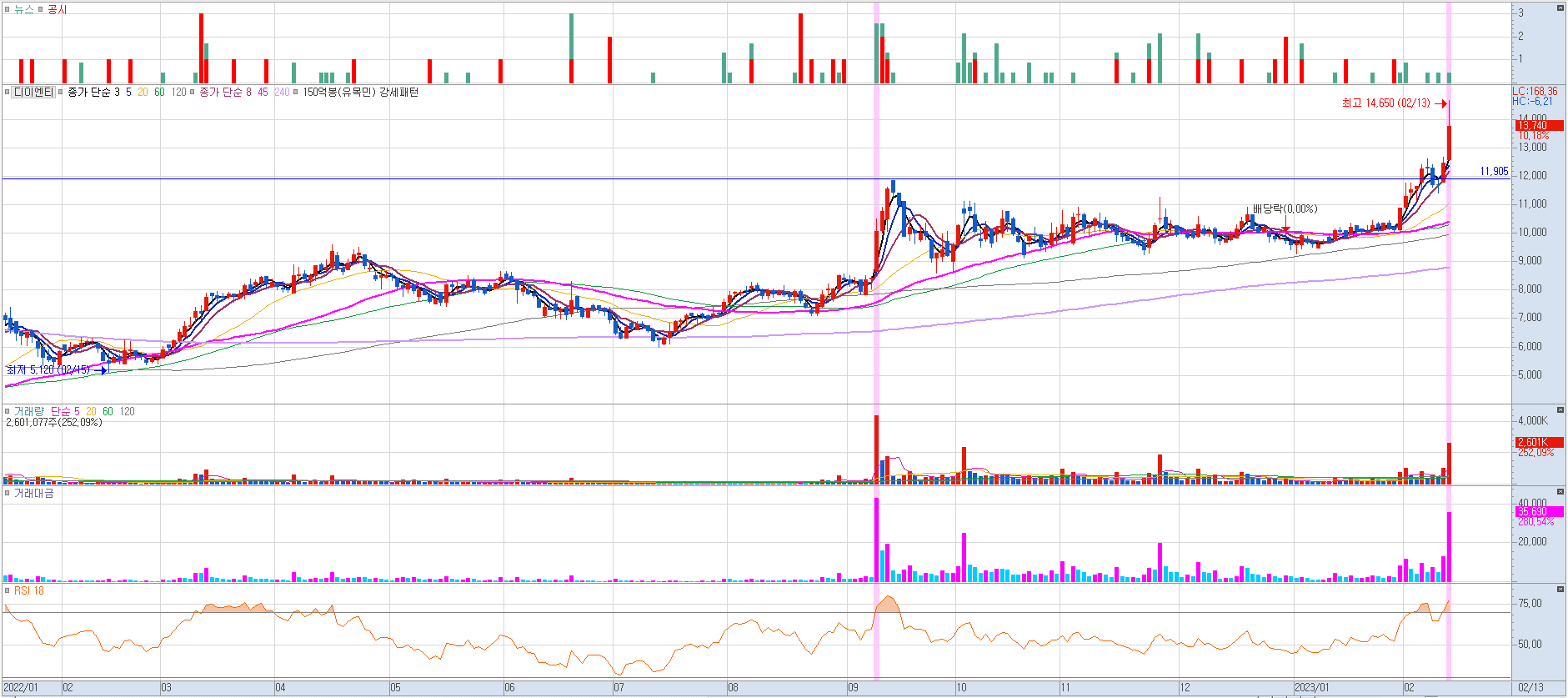Click the 150억봉(유목민) 강세패턴 indicator label

361,93
